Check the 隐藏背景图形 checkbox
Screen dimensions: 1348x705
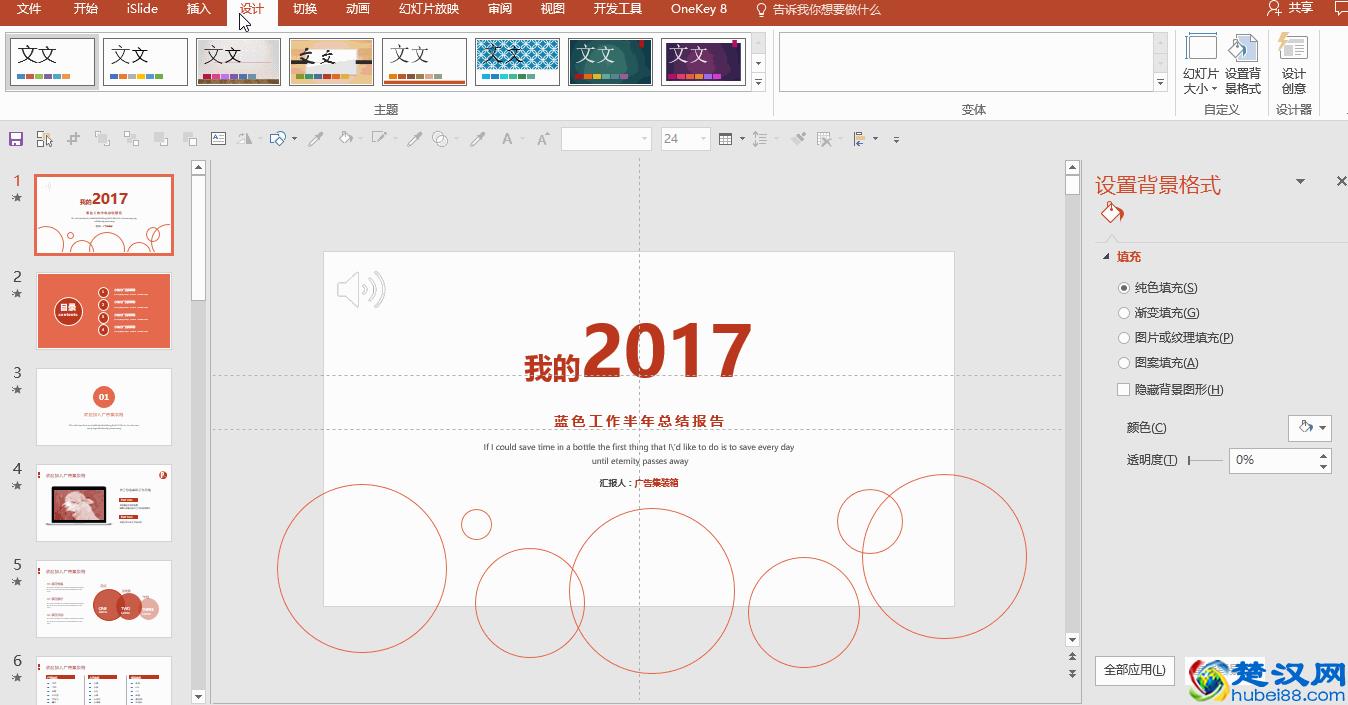(1124, 389)
